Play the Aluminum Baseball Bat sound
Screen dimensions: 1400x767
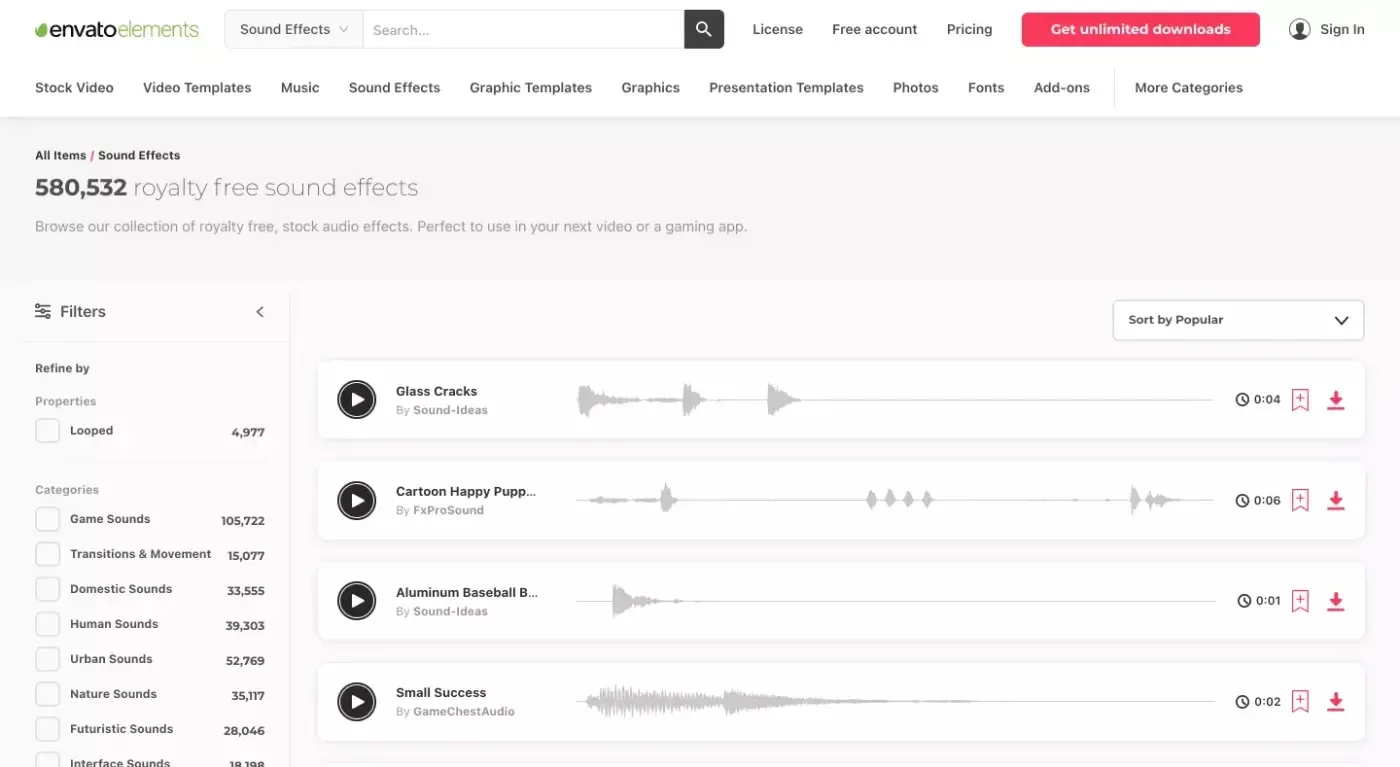click(357, 601)
